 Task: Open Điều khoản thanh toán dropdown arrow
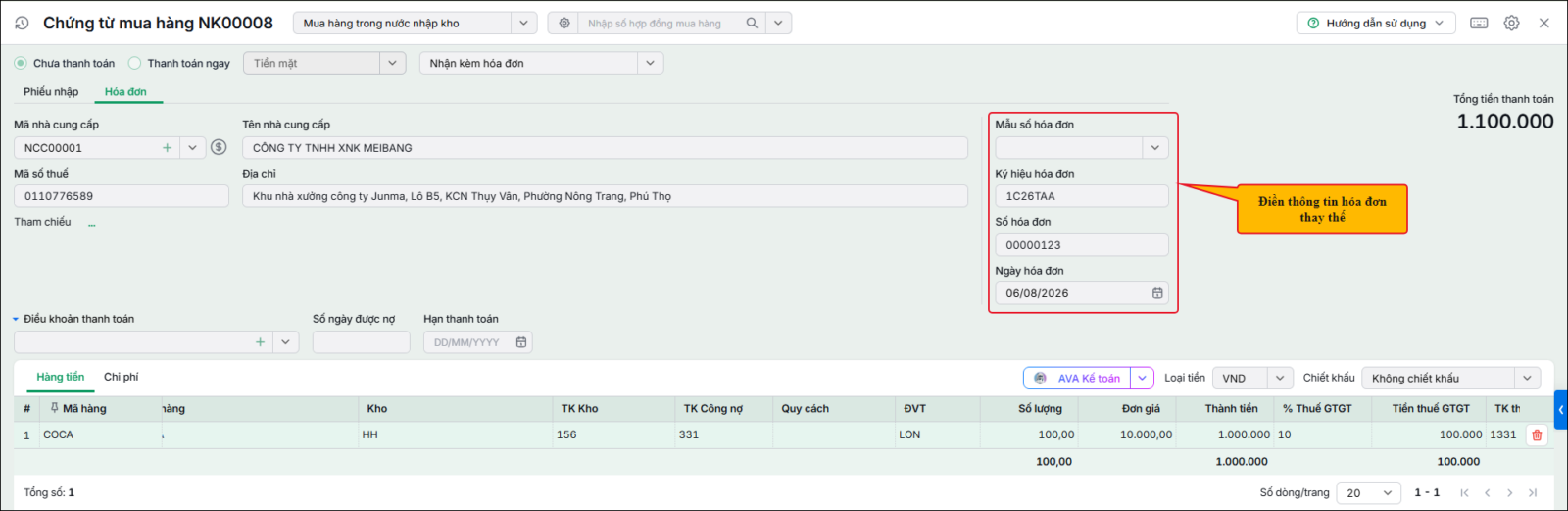pos(286,342)
